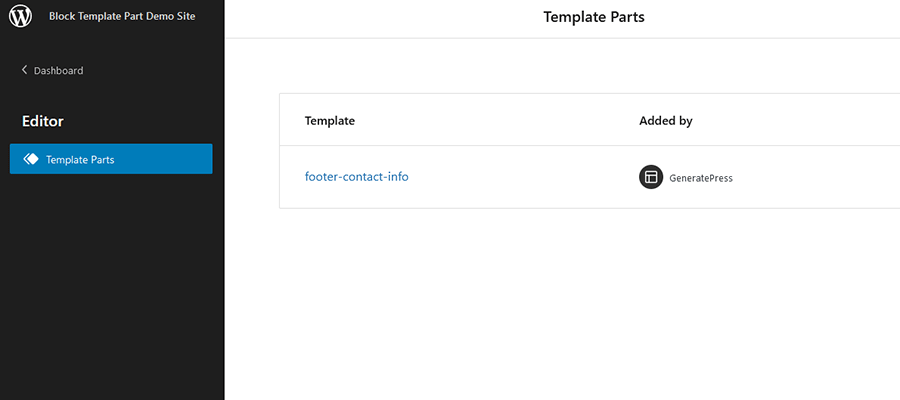Open the footer-contact-info template part
This screenshot has height=400, width=900.
356,177
